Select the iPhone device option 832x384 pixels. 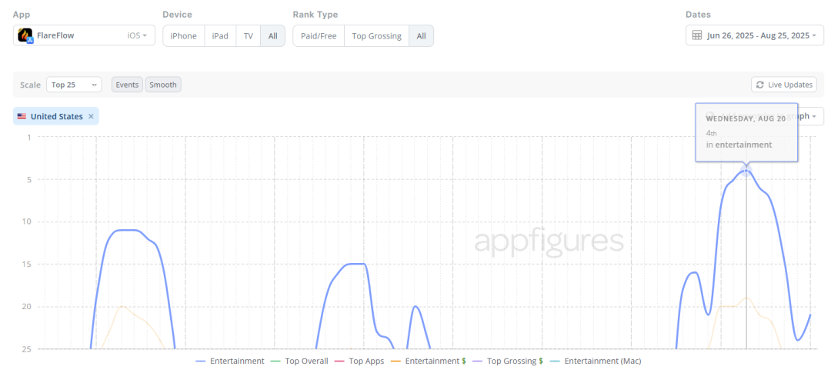click(184, 36)
